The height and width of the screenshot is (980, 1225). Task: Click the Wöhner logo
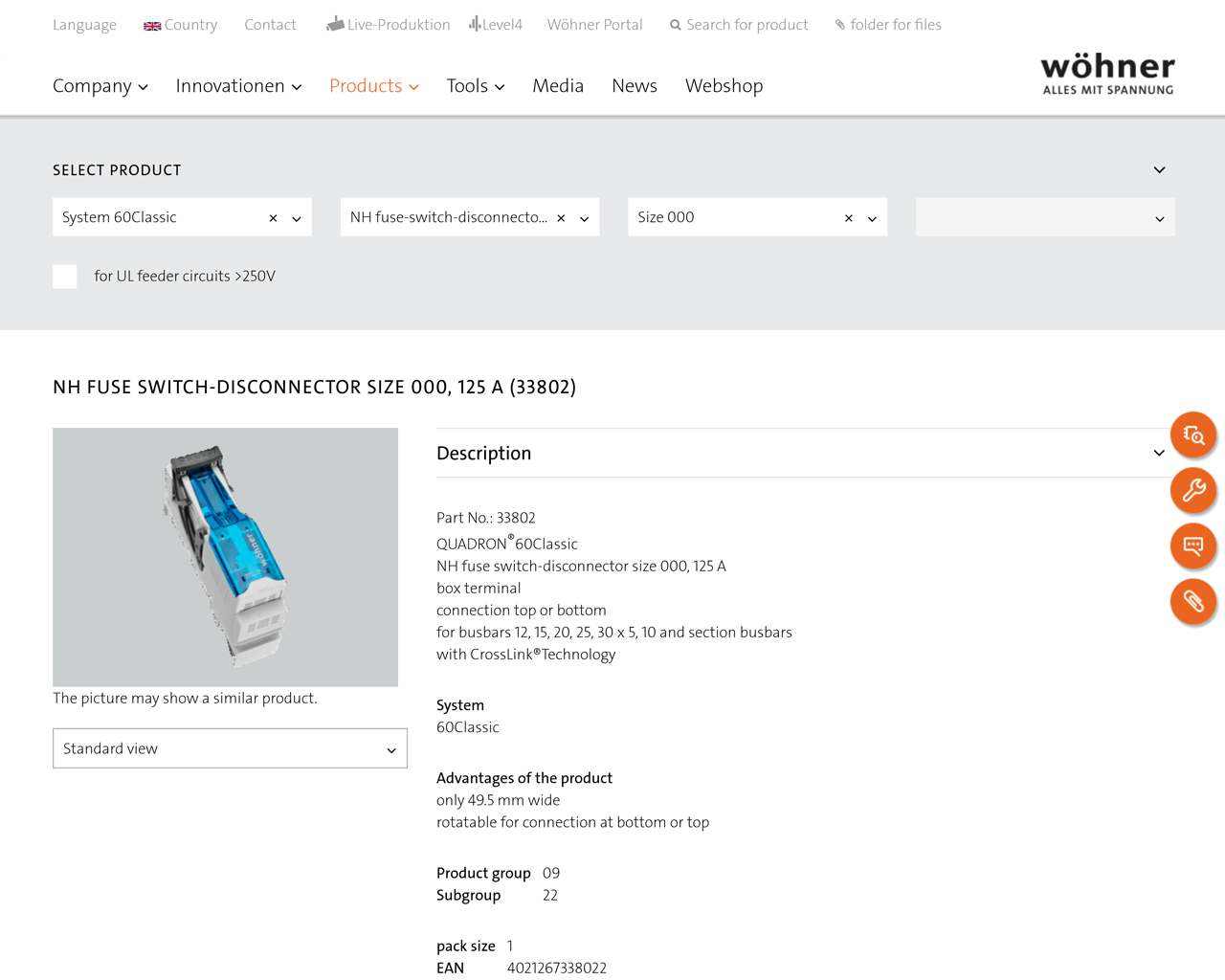[x=1107, y=75]
